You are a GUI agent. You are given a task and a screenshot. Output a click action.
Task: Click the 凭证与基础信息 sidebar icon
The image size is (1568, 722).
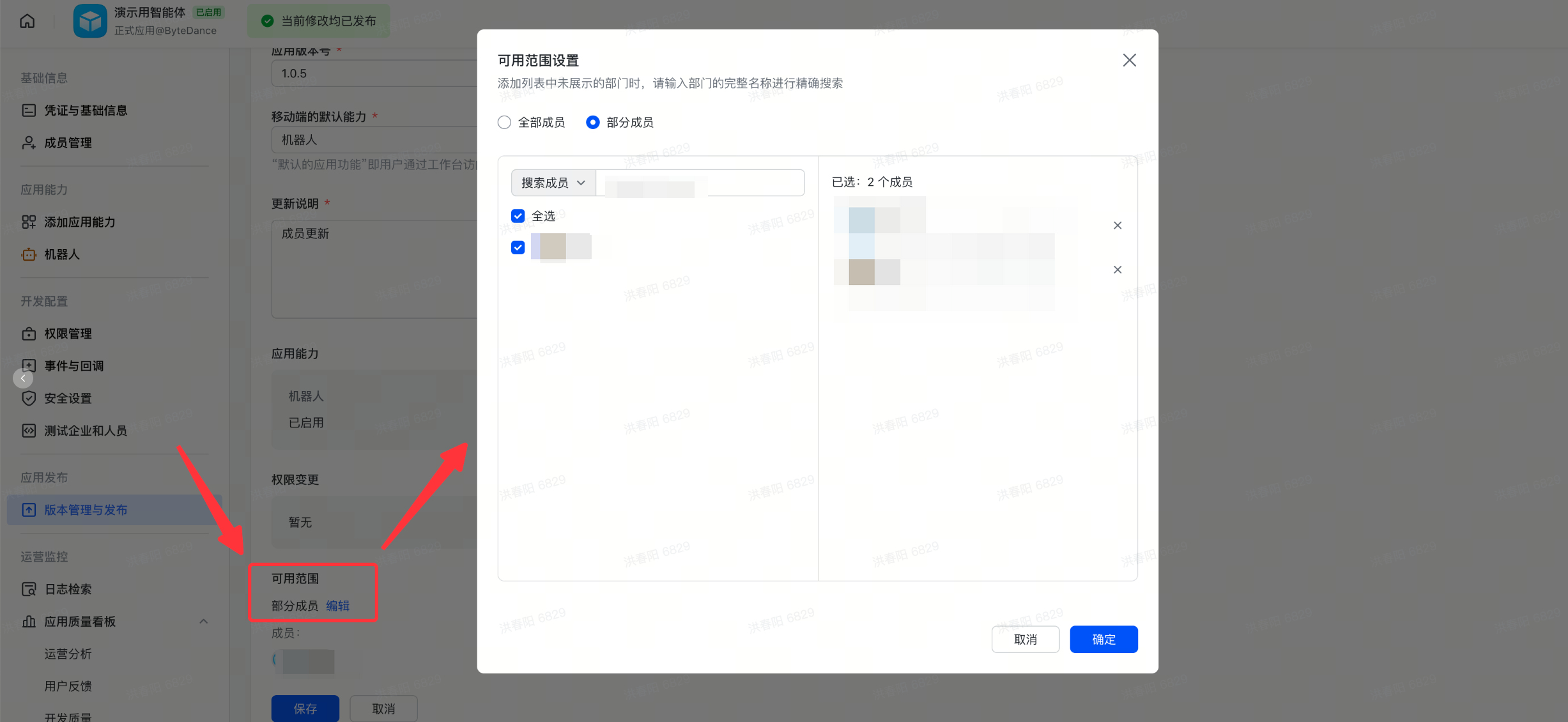(29, 111)
